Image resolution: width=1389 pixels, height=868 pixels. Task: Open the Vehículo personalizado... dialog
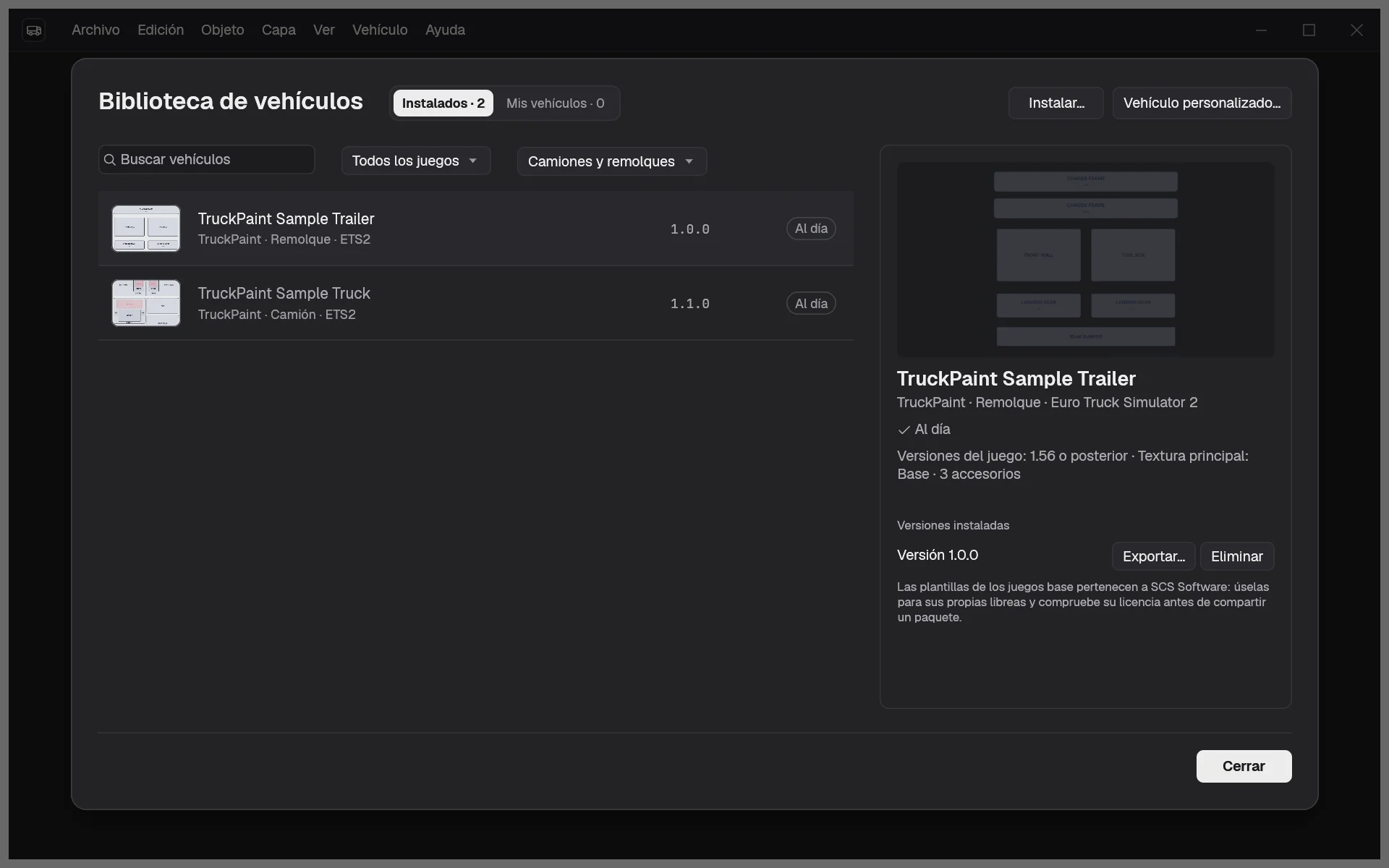click(x=1202, y=103)
